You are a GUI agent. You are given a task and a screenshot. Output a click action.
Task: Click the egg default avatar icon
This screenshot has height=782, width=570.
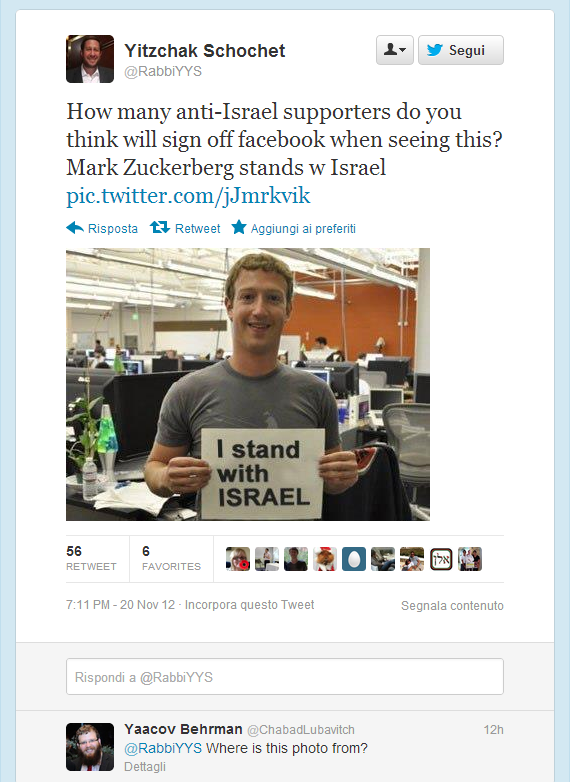(x=354, y=559)
